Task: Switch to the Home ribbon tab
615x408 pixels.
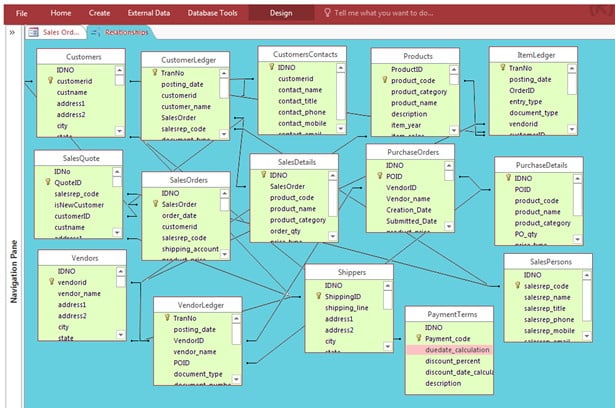Action: (61, 13)
